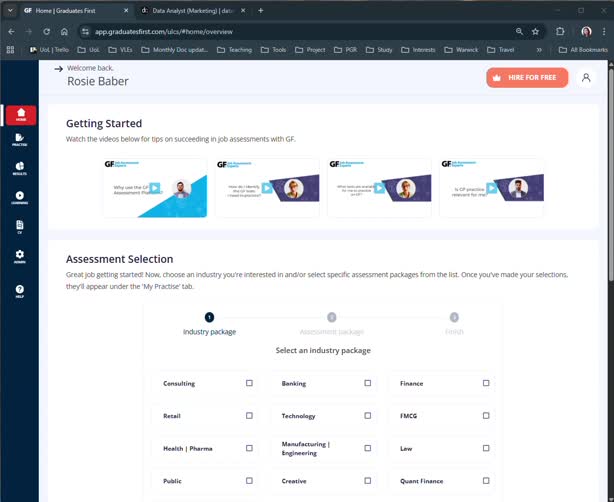Open a new browser tab
Viewport: 614px width, 502px height.
coord(261,11)
